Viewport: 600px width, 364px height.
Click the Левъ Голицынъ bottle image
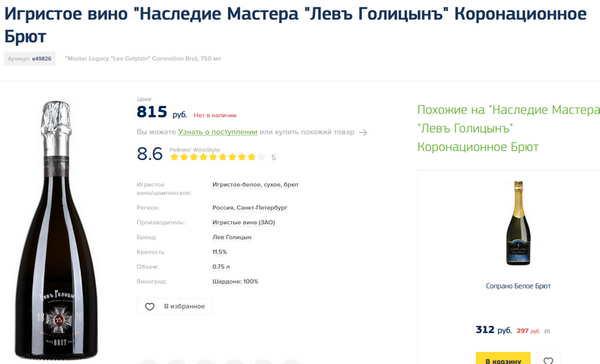pos(56,230)
